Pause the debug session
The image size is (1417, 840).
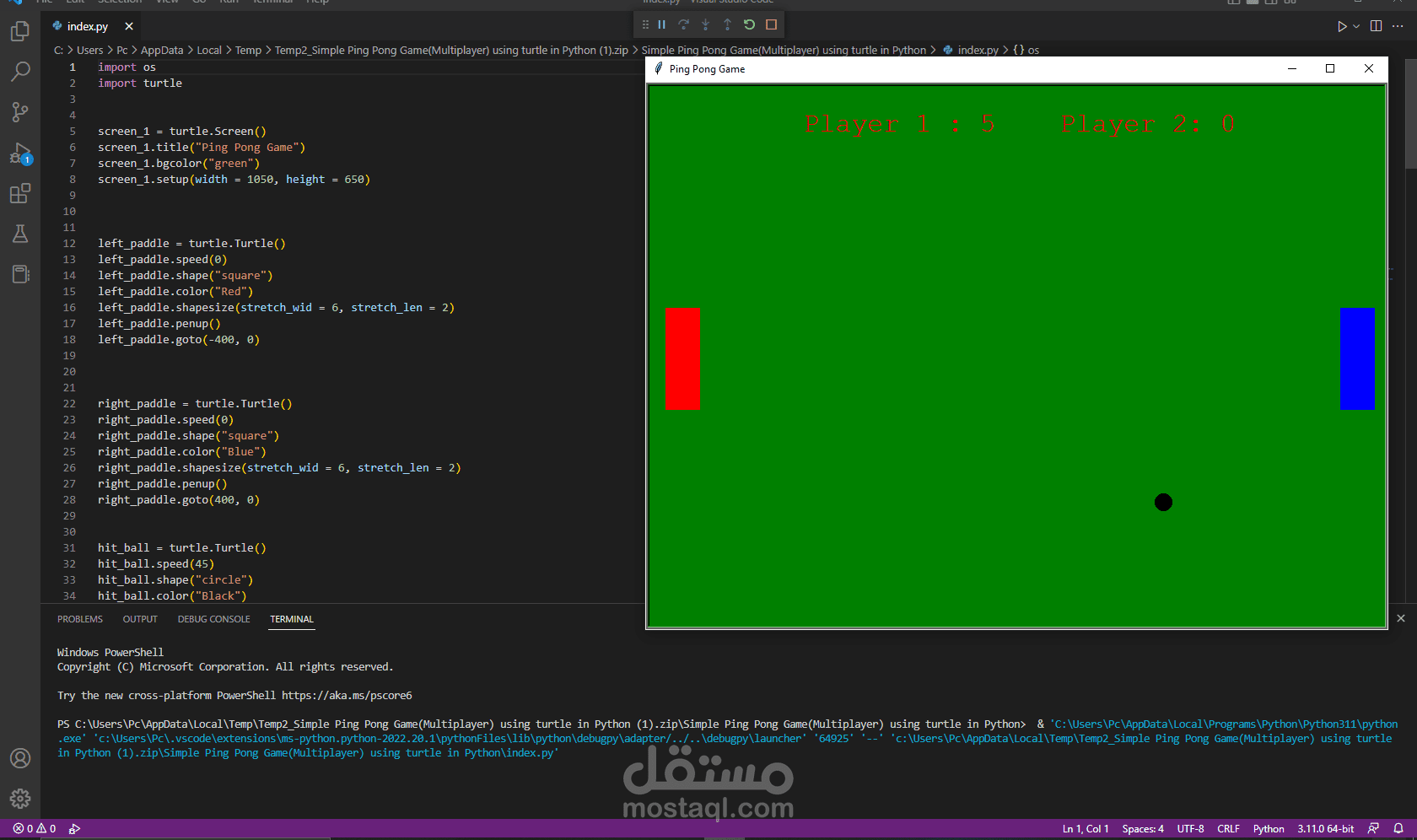click(x=662, y=24)
